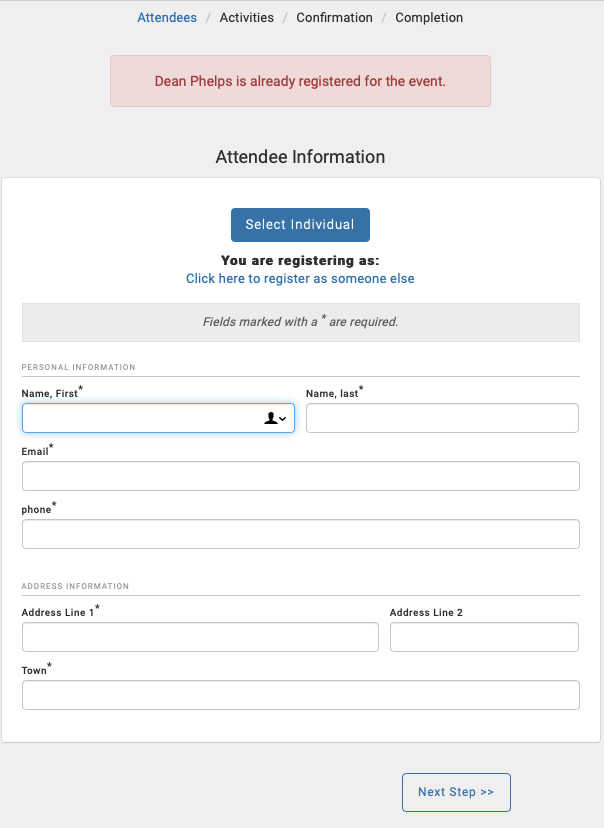The height and width of the screenshot is (828, 604).
Task: Select the Attendees step in the breadcrumb
Action: tap(167, 17)
